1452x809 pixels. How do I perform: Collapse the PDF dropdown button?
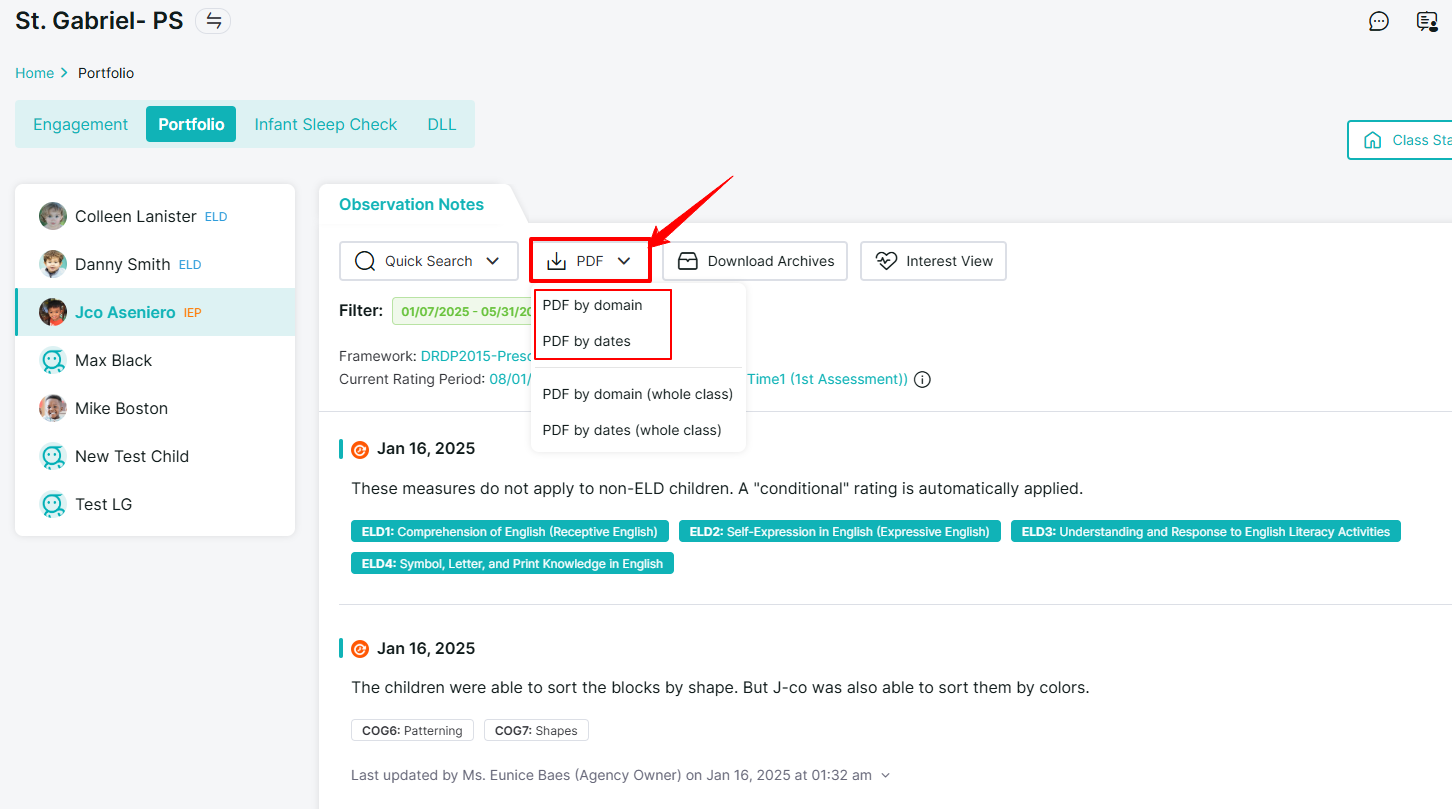click(590, 261)
